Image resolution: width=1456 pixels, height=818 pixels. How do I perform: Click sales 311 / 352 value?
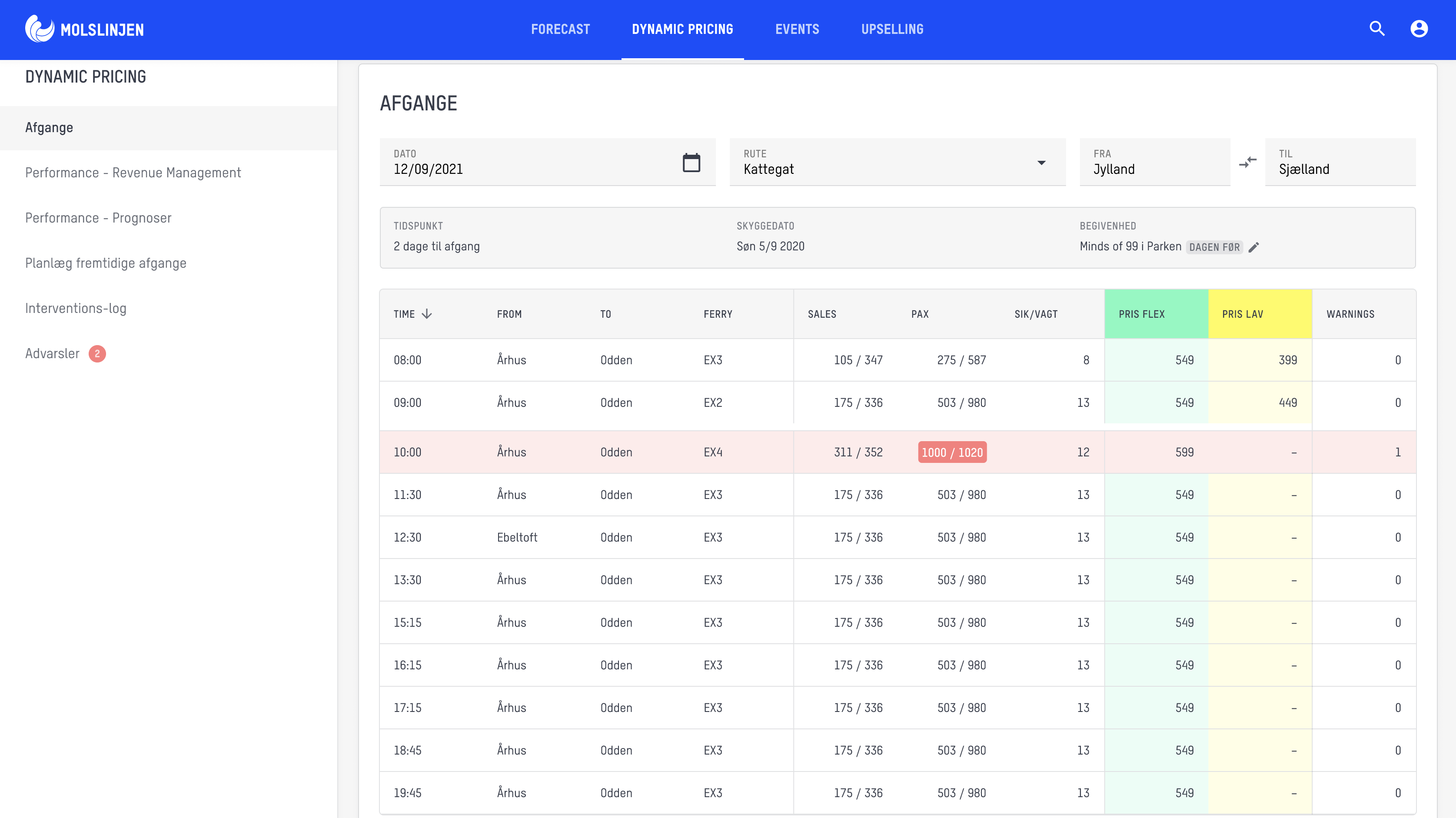858,452
